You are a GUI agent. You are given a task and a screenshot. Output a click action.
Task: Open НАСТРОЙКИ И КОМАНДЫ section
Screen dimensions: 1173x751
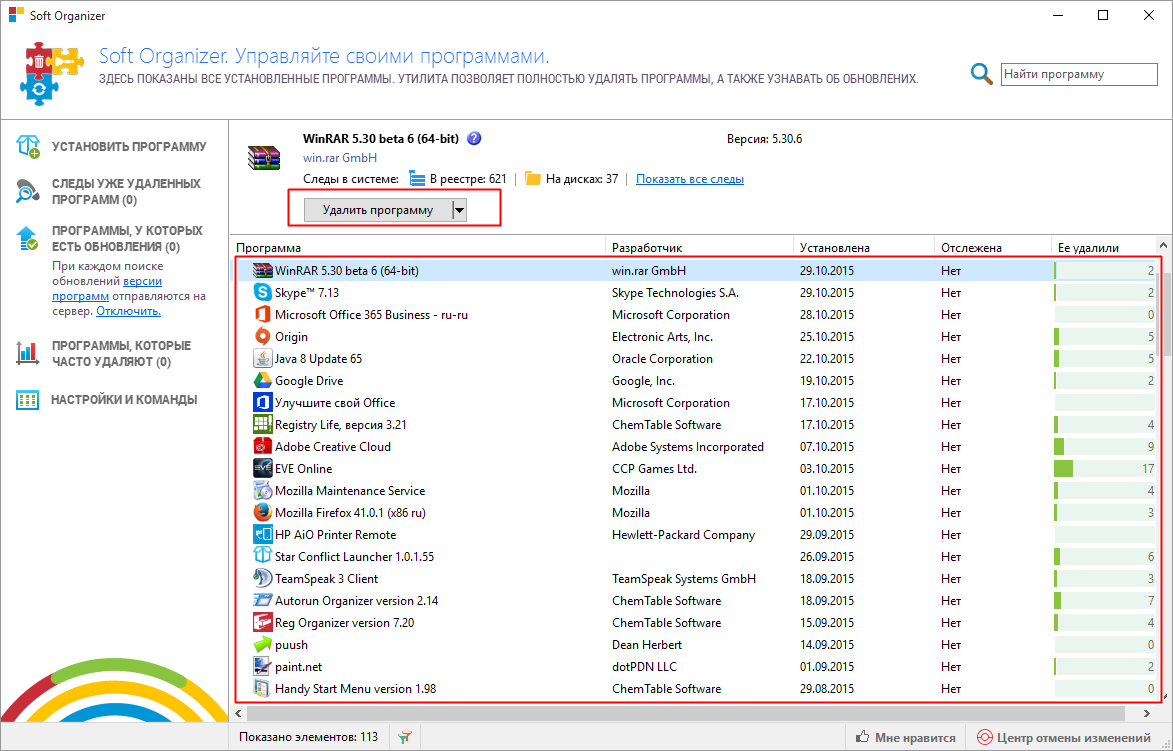pos(124,399)
